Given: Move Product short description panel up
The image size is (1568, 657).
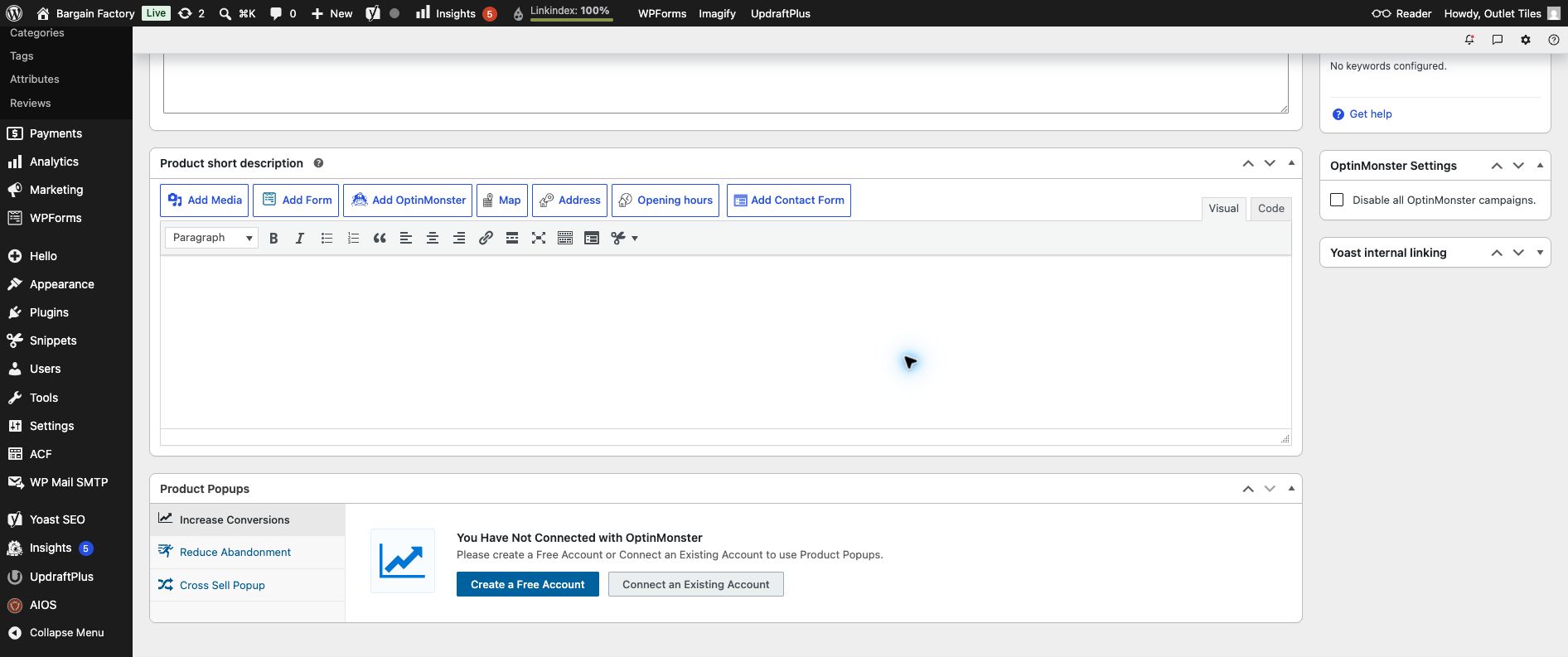Looking at the screenshot, I should pyautogui.click(x=1248, y=163).
